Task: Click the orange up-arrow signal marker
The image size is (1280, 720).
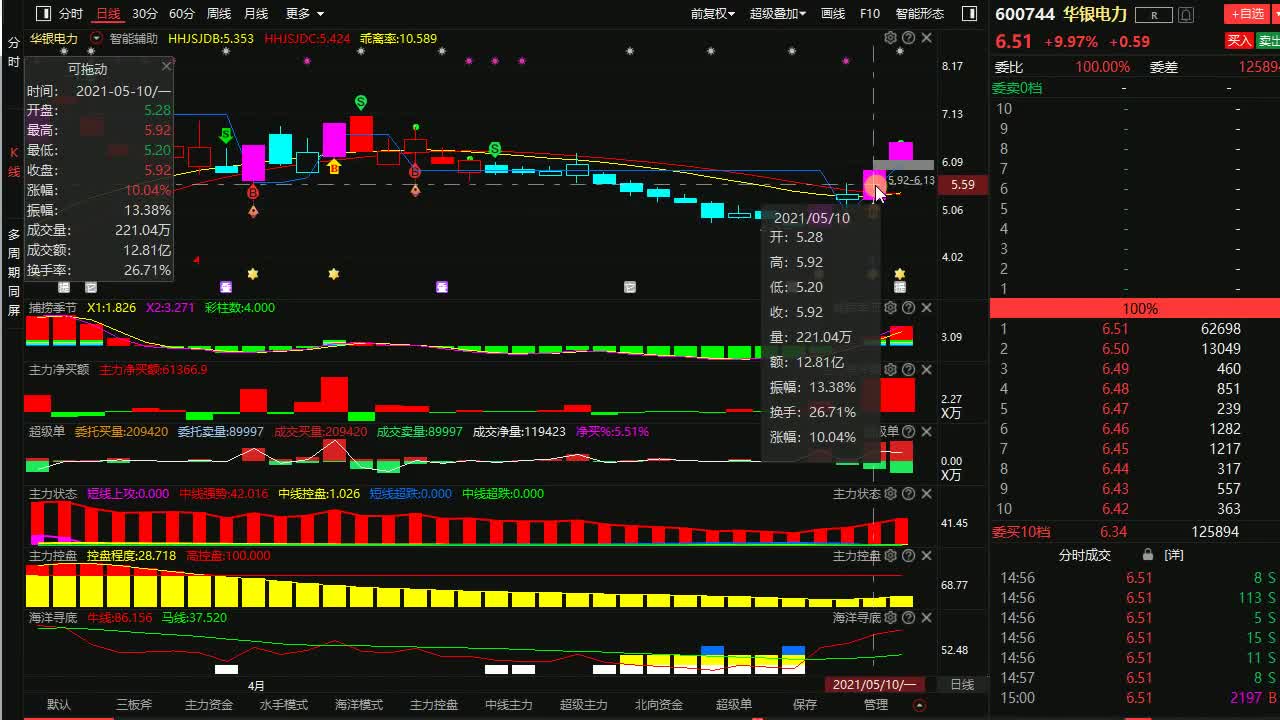Action: 334,167
